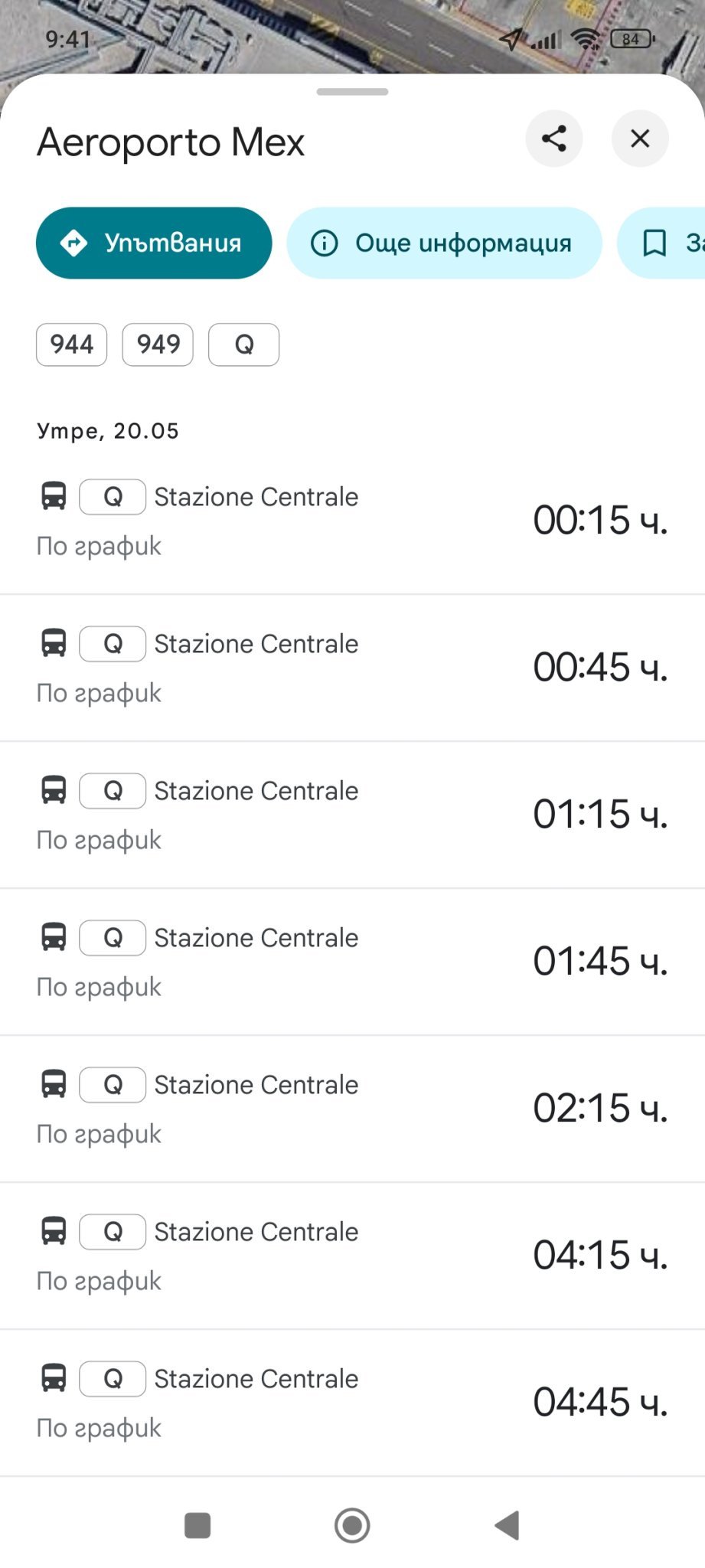
Task: Open Stazione Centrale trip at 02:15
Action: [256, 1085]
